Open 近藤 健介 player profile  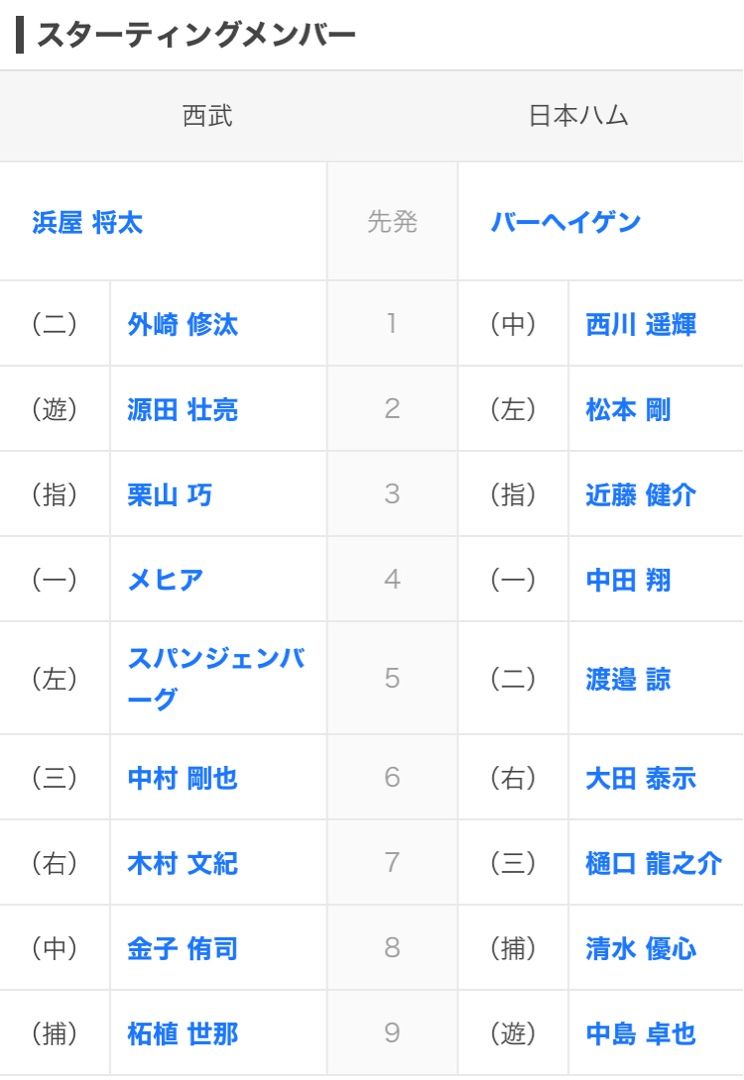point(640,495)
